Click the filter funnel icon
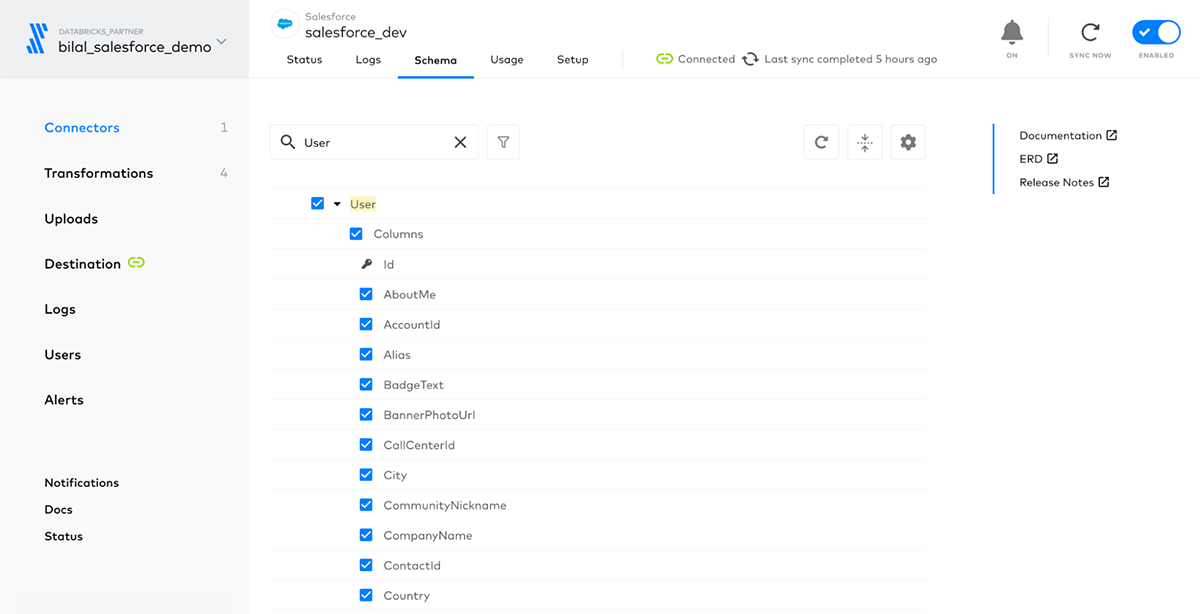Image resolution: width=1200 pixels, height=614 pixels. point(503,143)
